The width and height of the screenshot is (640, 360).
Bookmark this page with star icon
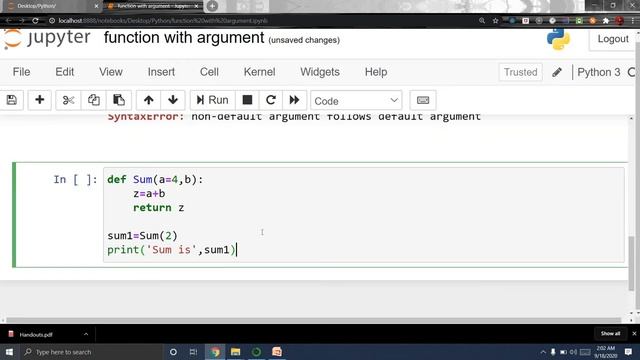click(495, 20)
